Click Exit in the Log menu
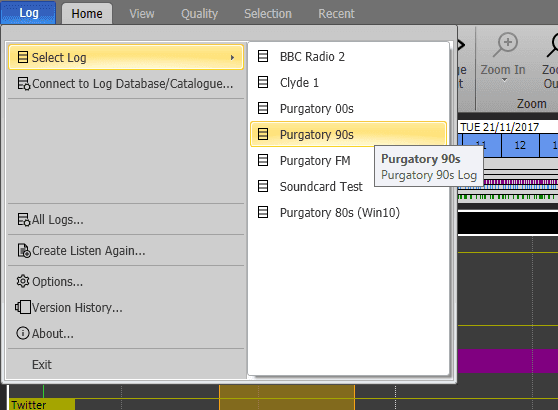Screen dimensions: 558x410 42,364
